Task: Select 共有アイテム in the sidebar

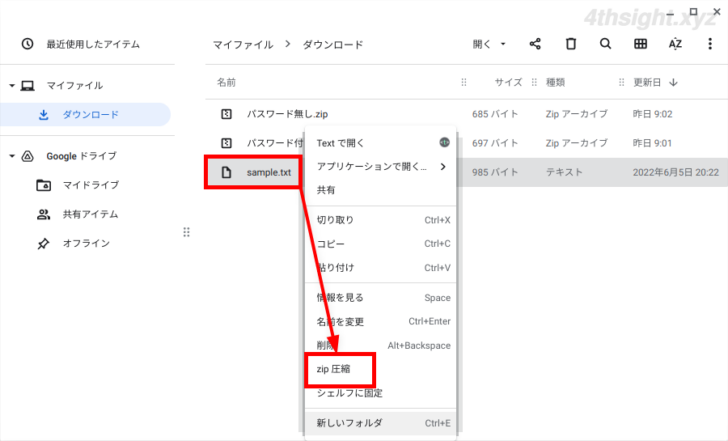Action: point(91,214)
